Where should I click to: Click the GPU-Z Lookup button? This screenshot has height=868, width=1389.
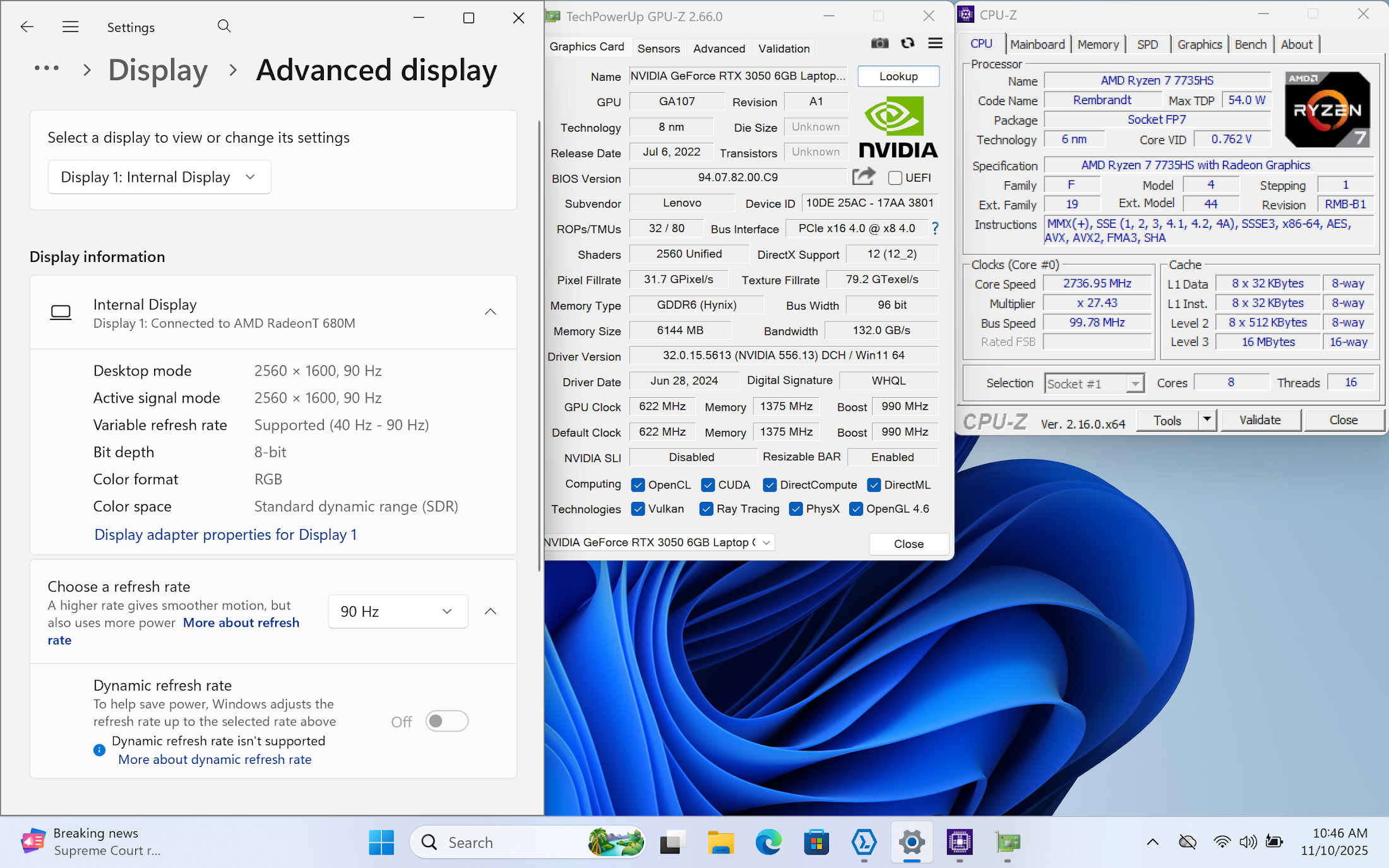pyautogui.click(x=898, y=76)
